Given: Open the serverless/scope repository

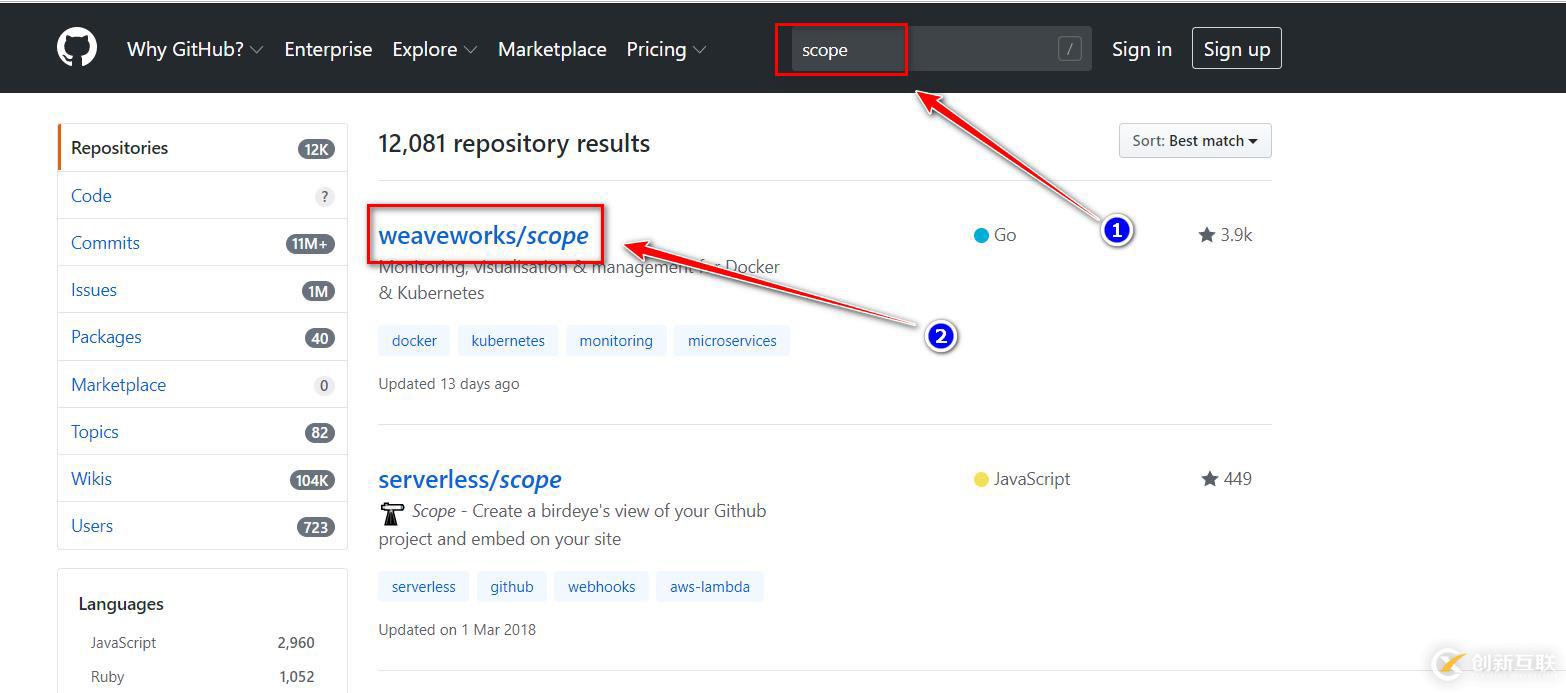Looking at the screenshot, I should (x=470, y=479).
